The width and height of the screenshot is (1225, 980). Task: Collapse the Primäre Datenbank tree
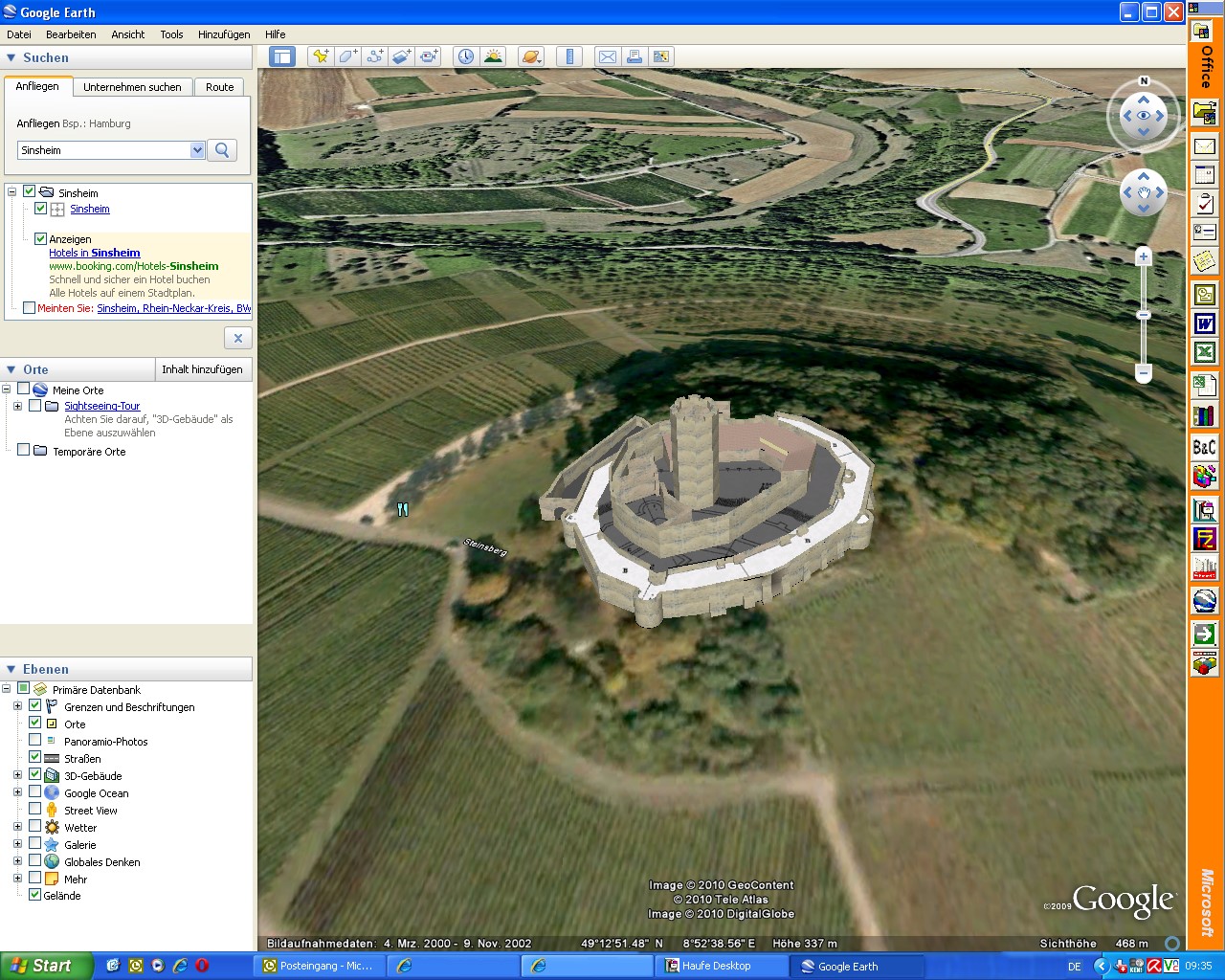tap(6, 689)
